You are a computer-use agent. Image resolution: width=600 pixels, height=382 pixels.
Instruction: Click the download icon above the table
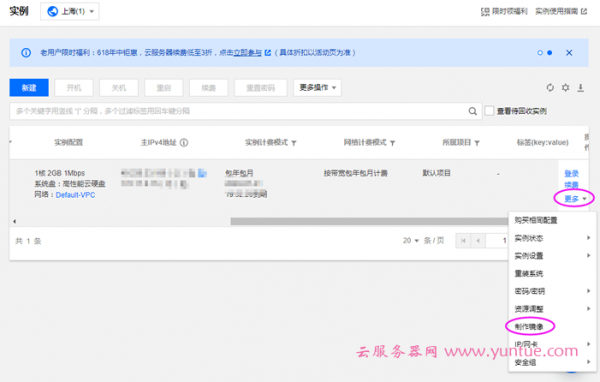click(x=580, y=88)
